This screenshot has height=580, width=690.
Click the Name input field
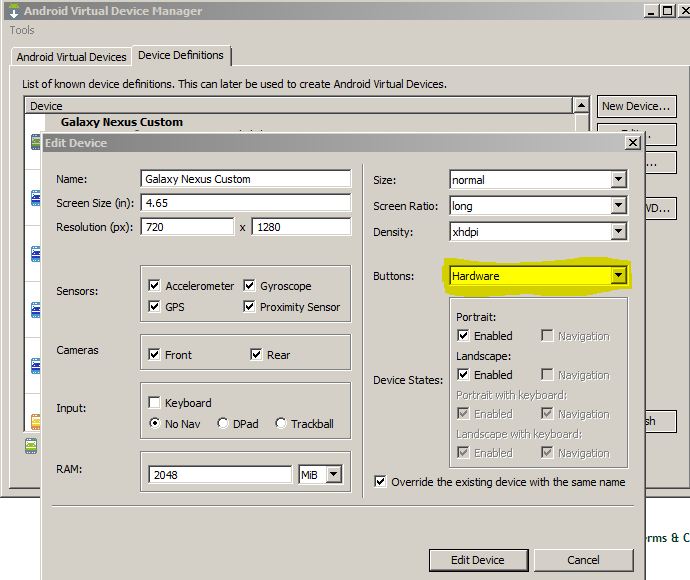click(246, 179)
